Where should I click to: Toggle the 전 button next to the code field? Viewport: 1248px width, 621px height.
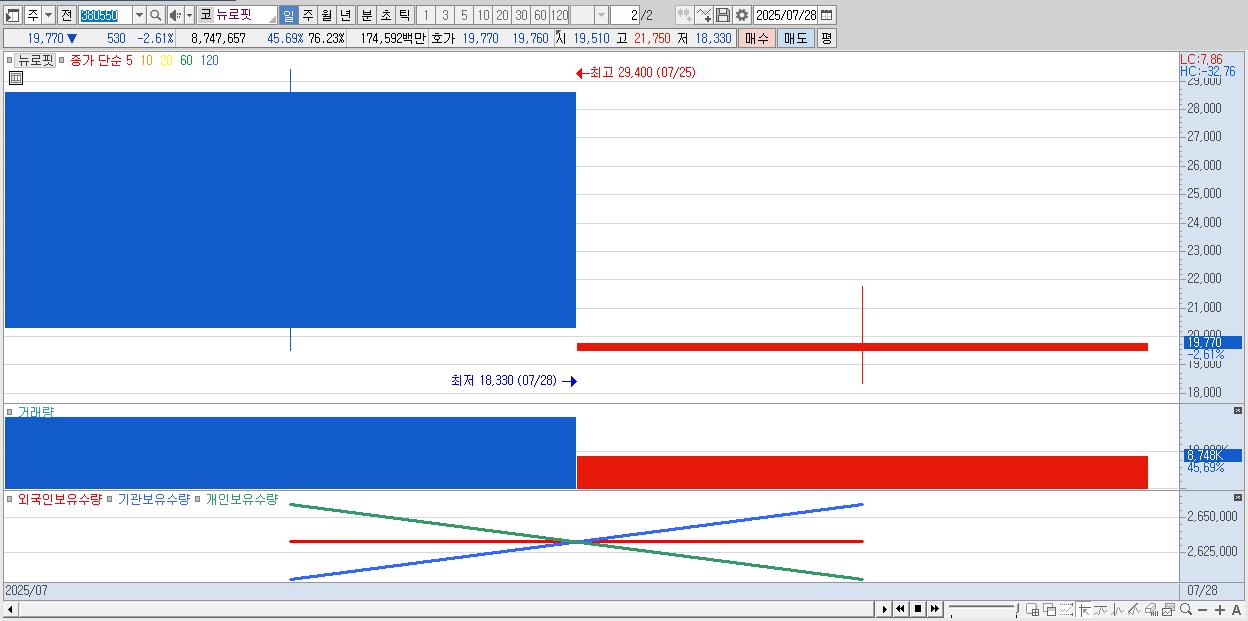click(x=66, y=15)
